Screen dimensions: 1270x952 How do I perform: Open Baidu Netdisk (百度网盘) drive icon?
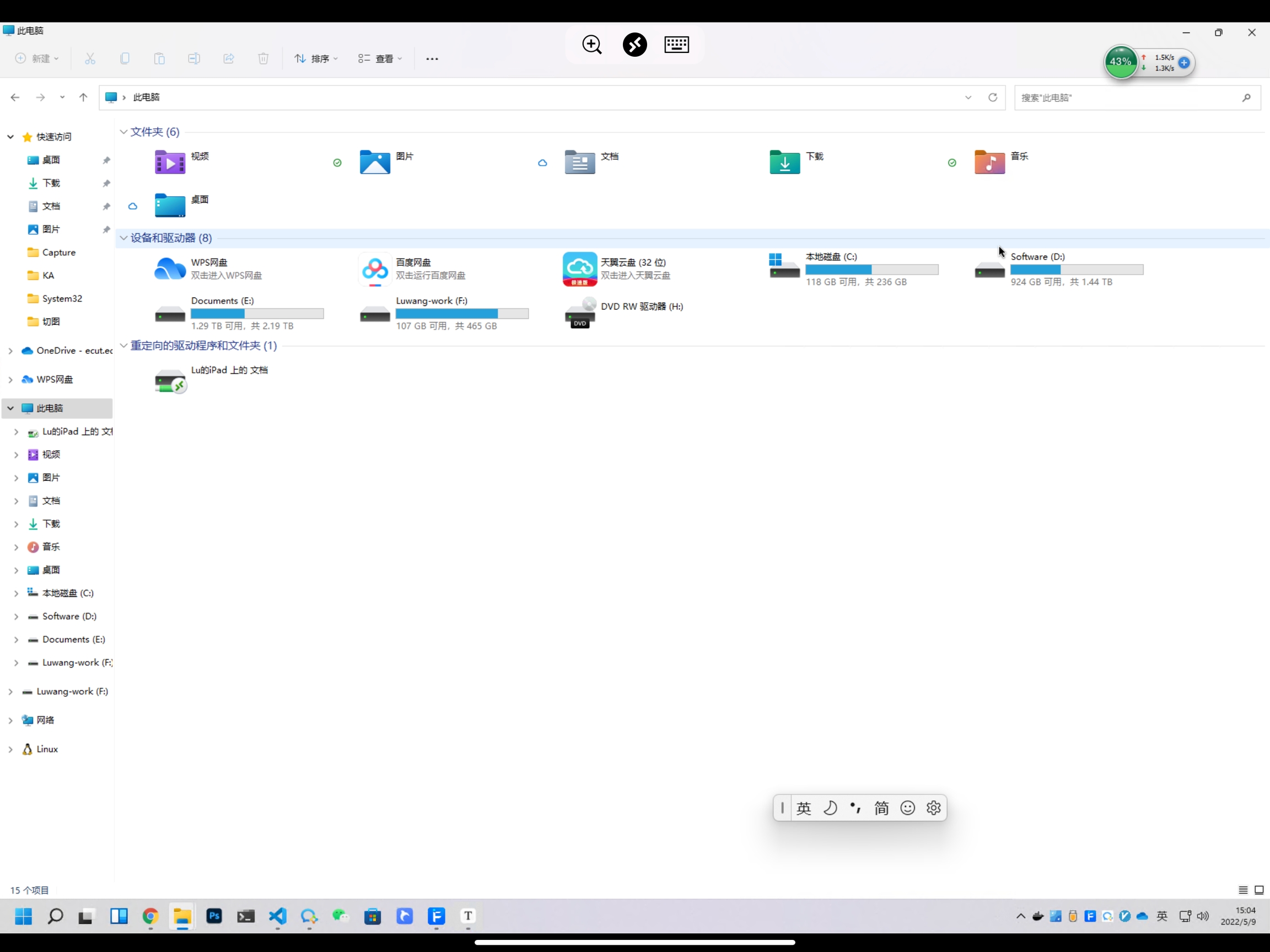(375, 268)
